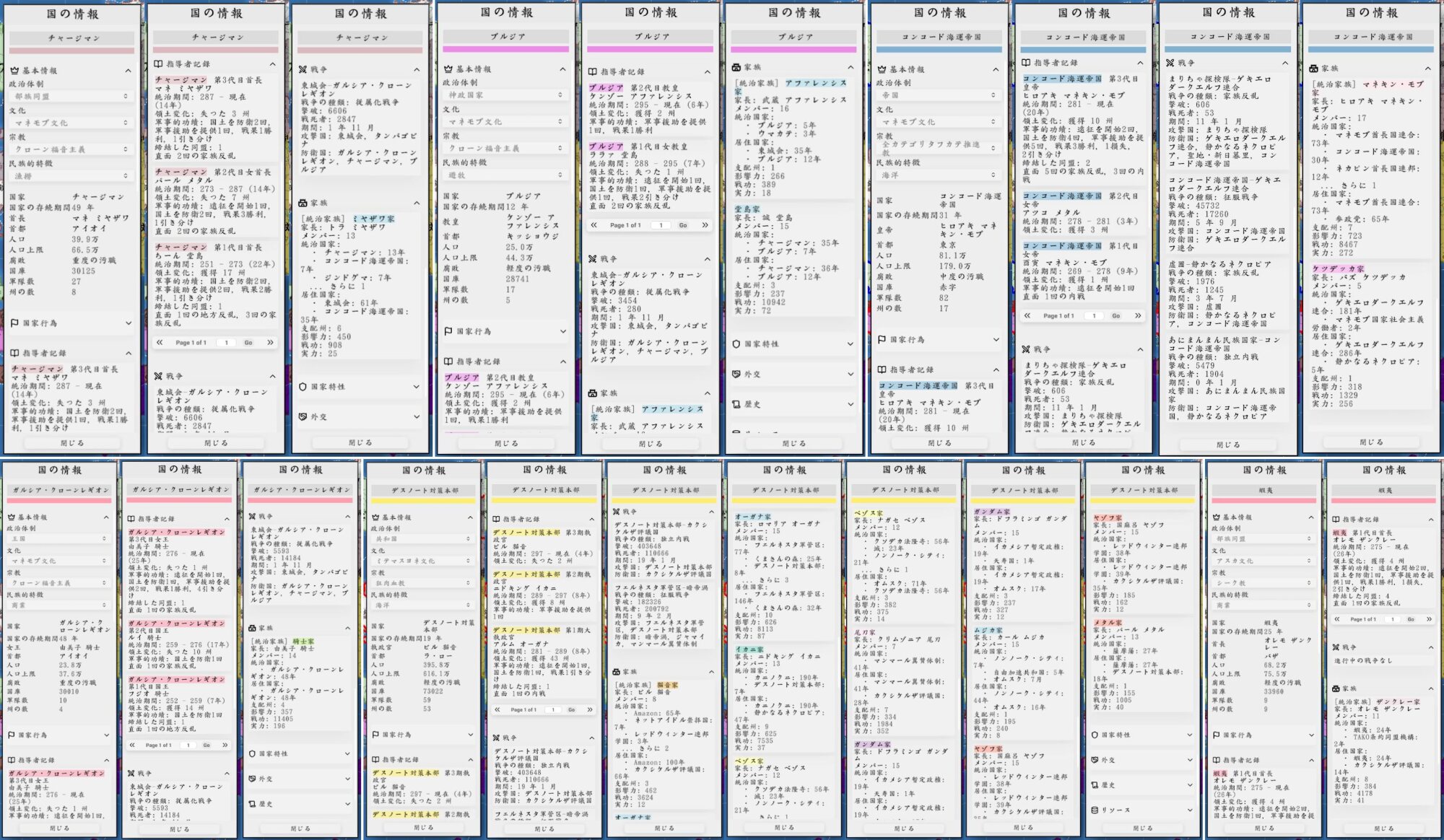1444x840 pixels.
Task: Click yellow color bar above デスノート対策本部 基本情報
Action: pyautogui.click(x=423, y=500)
